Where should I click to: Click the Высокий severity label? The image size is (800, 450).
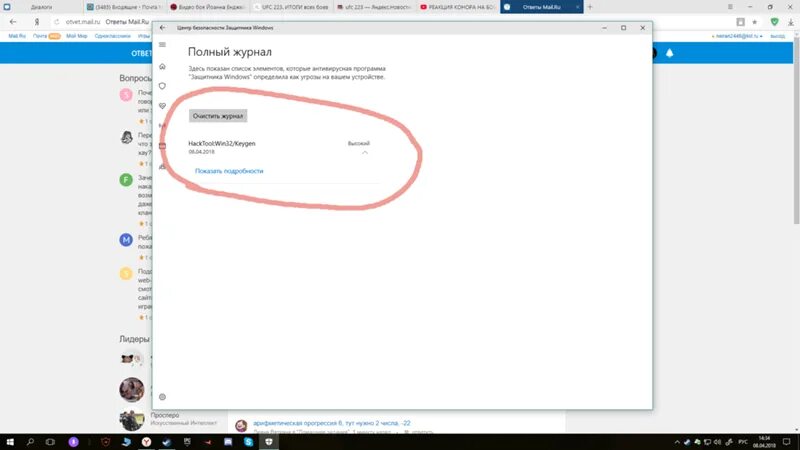359,143
